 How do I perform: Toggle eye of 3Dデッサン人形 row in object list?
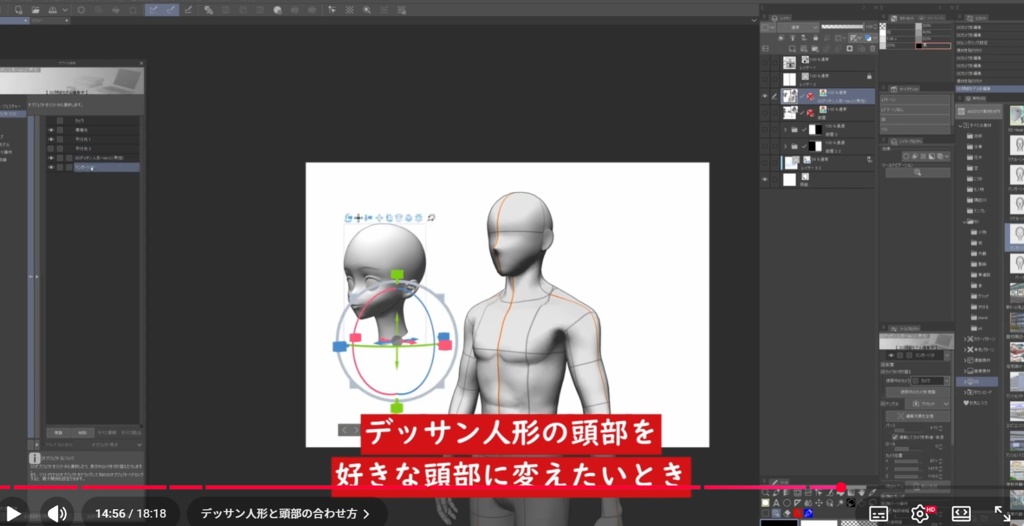(x=51, y=158)
